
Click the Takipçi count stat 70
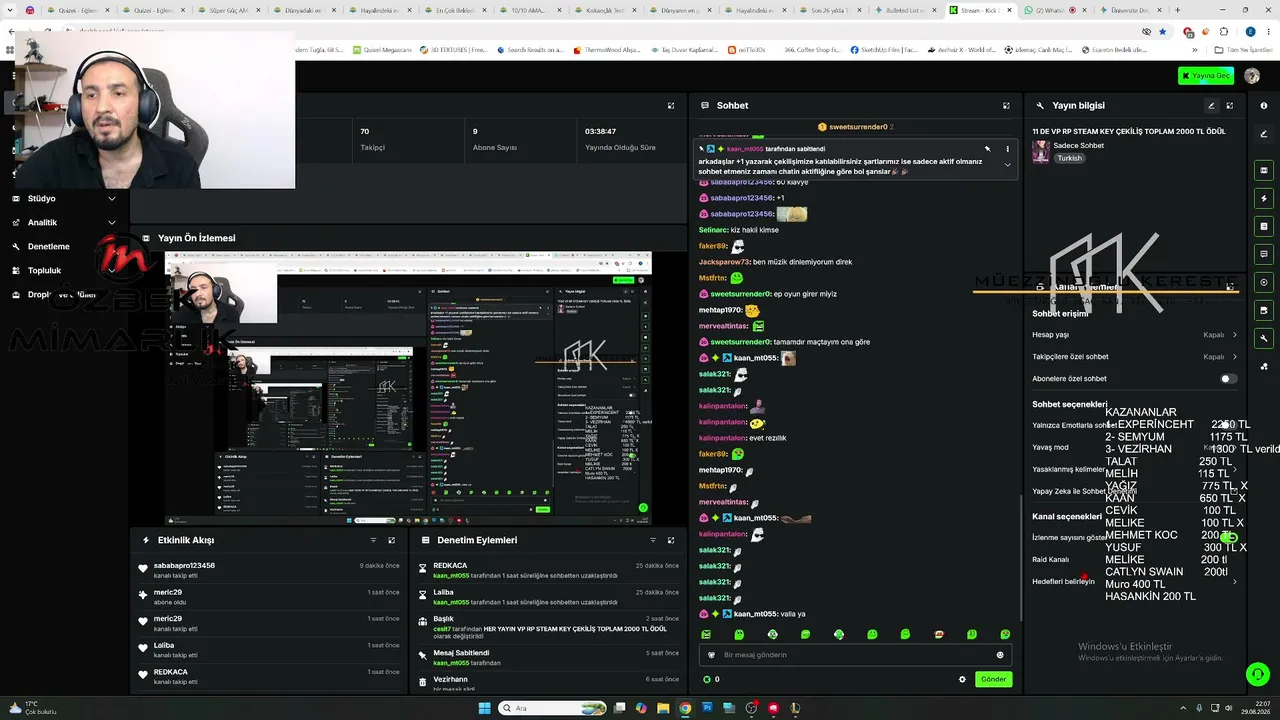click(365, 131)
